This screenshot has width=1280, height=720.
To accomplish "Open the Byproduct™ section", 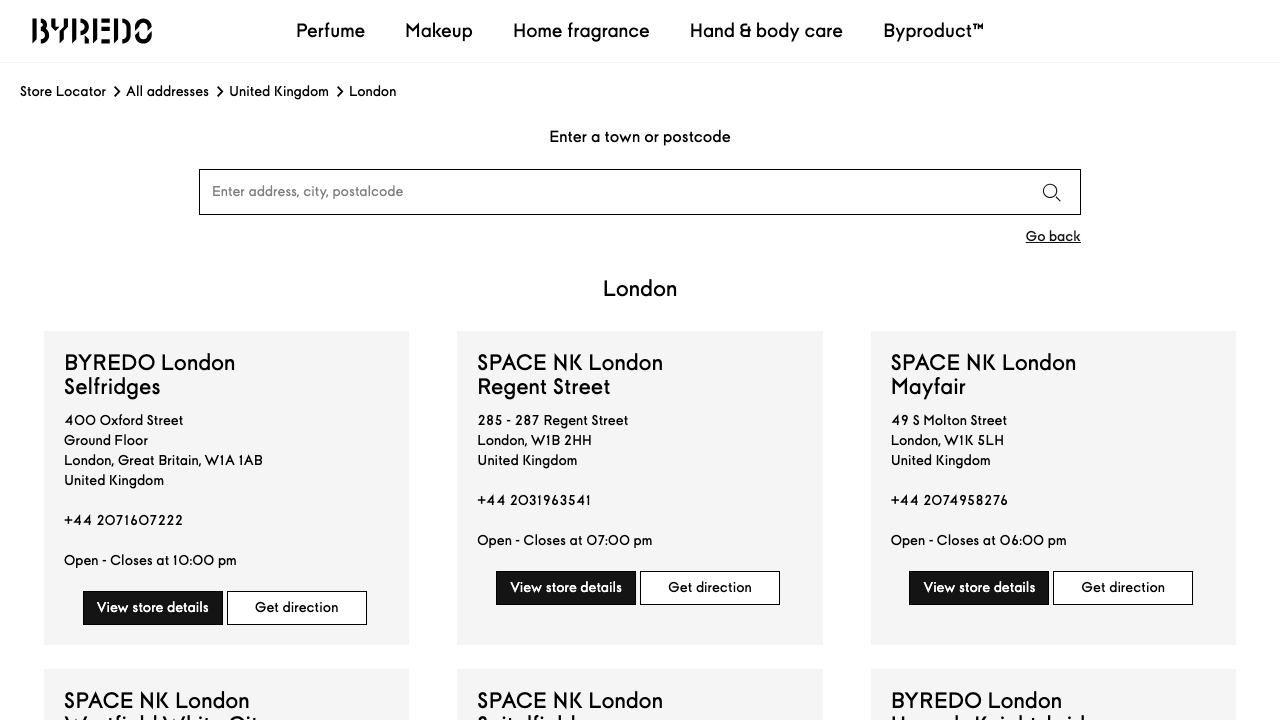I will tap(933, 31).
